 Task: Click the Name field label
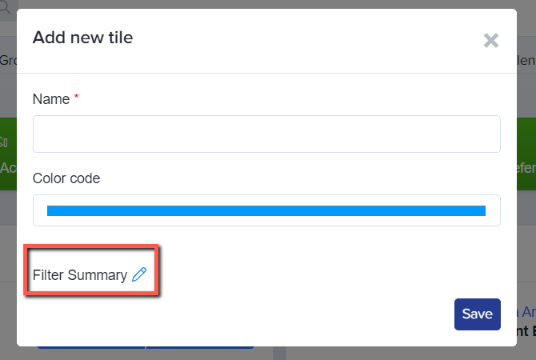pyautogui.click(x=51, y=99)
